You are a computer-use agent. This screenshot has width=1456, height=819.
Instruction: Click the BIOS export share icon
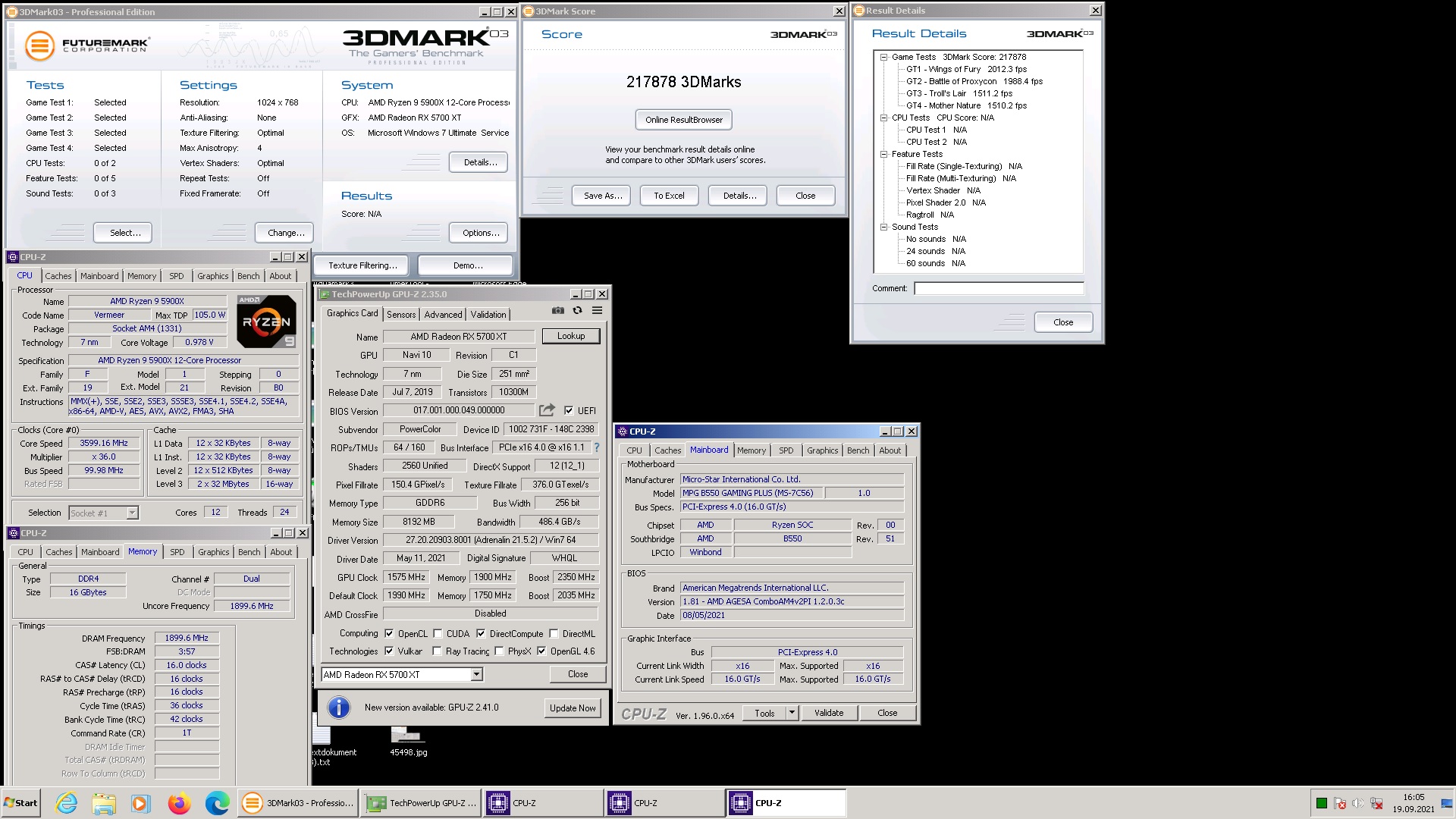tap(547, 410)
